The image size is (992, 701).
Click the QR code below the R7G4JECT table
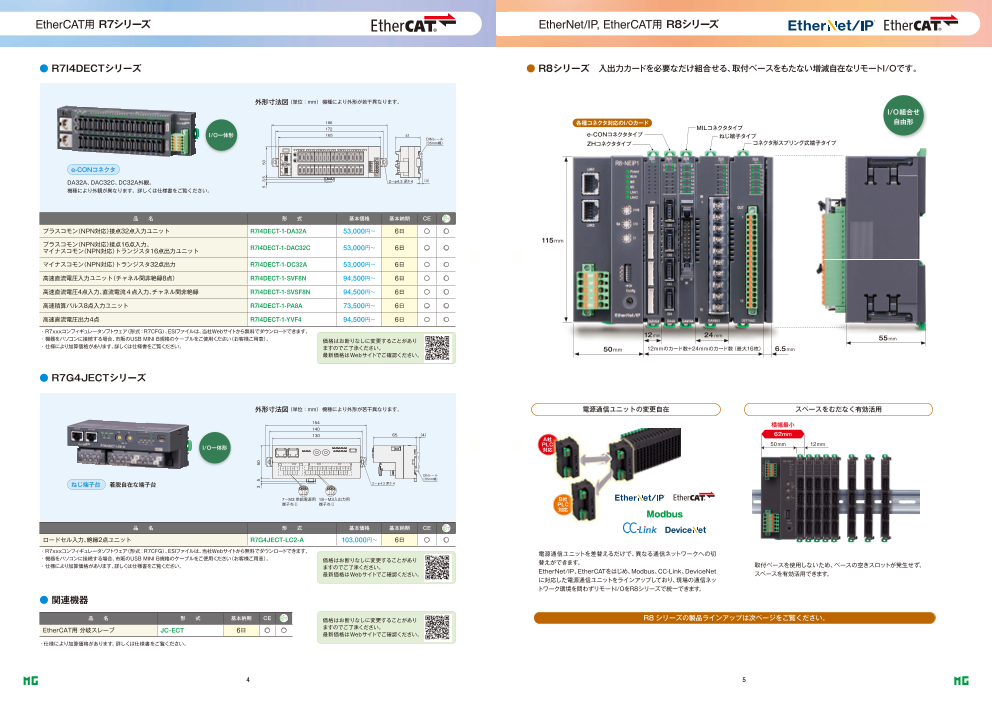437,568
